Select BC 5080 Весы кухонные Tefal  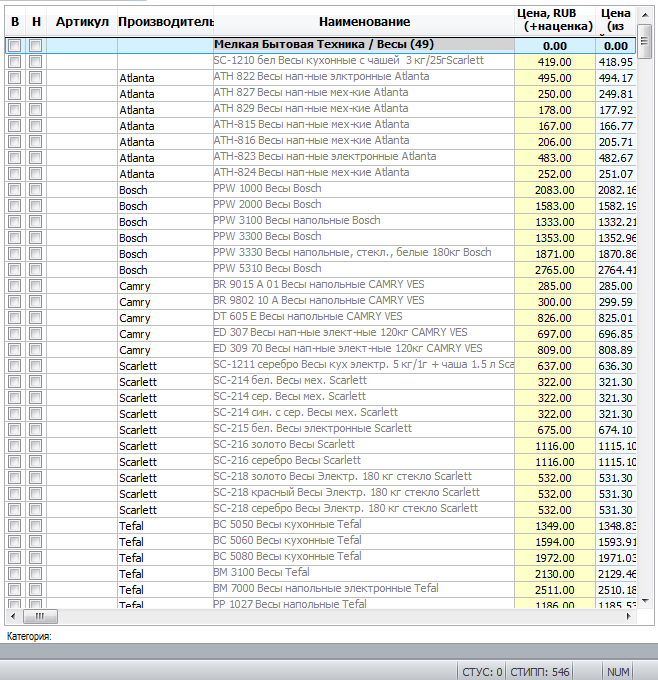[321, 558]
